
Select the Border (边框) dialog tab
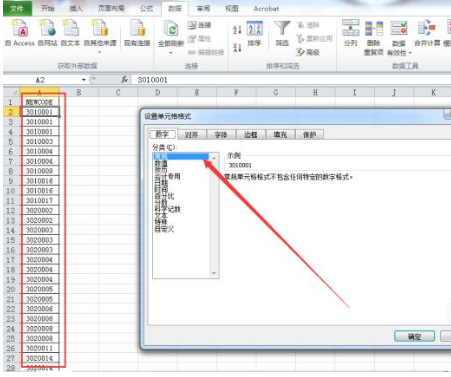251,135
